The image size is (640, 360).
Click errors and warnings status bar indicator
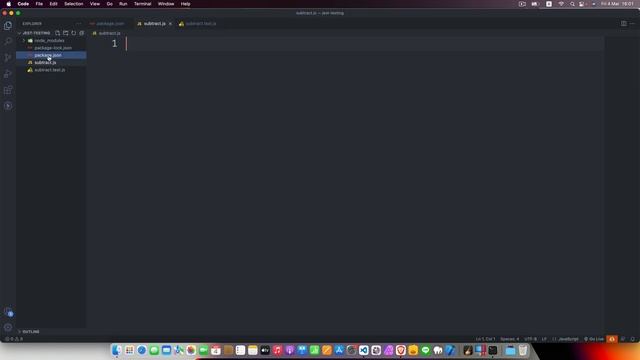(x=14, y=339)
